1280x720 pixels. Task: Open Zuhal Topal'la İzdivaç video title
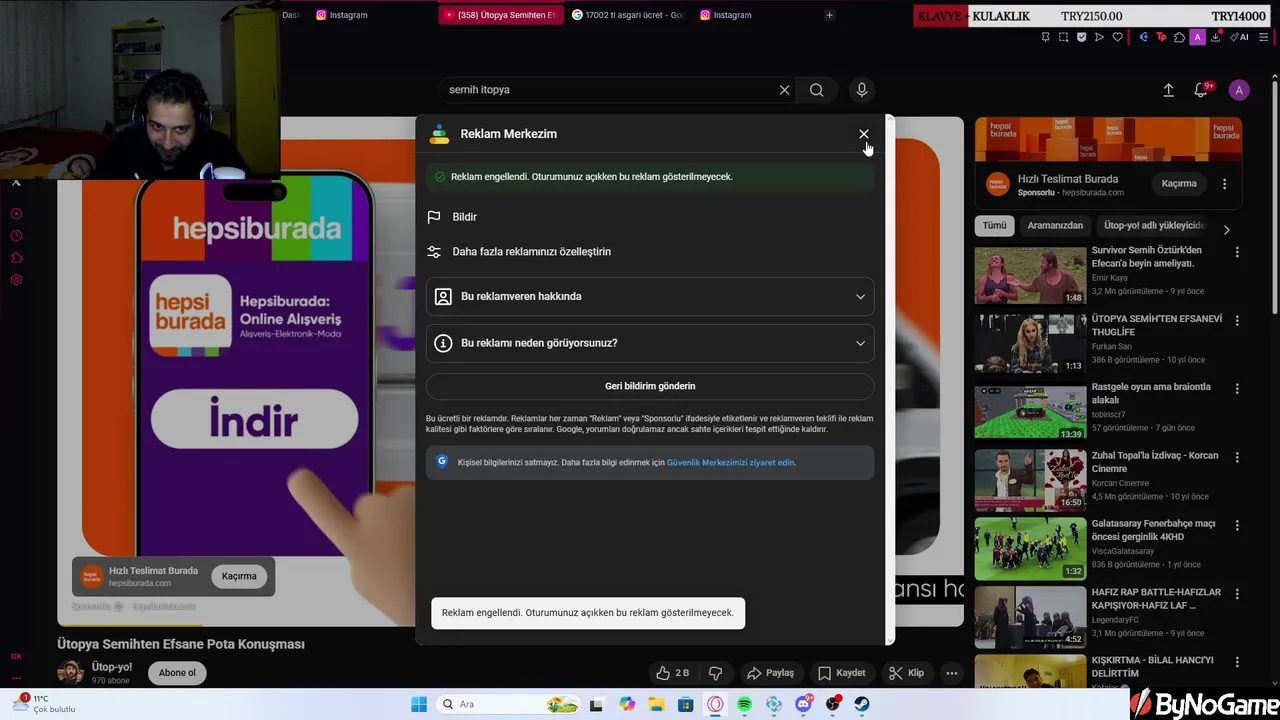click(x=1155, y=462)
